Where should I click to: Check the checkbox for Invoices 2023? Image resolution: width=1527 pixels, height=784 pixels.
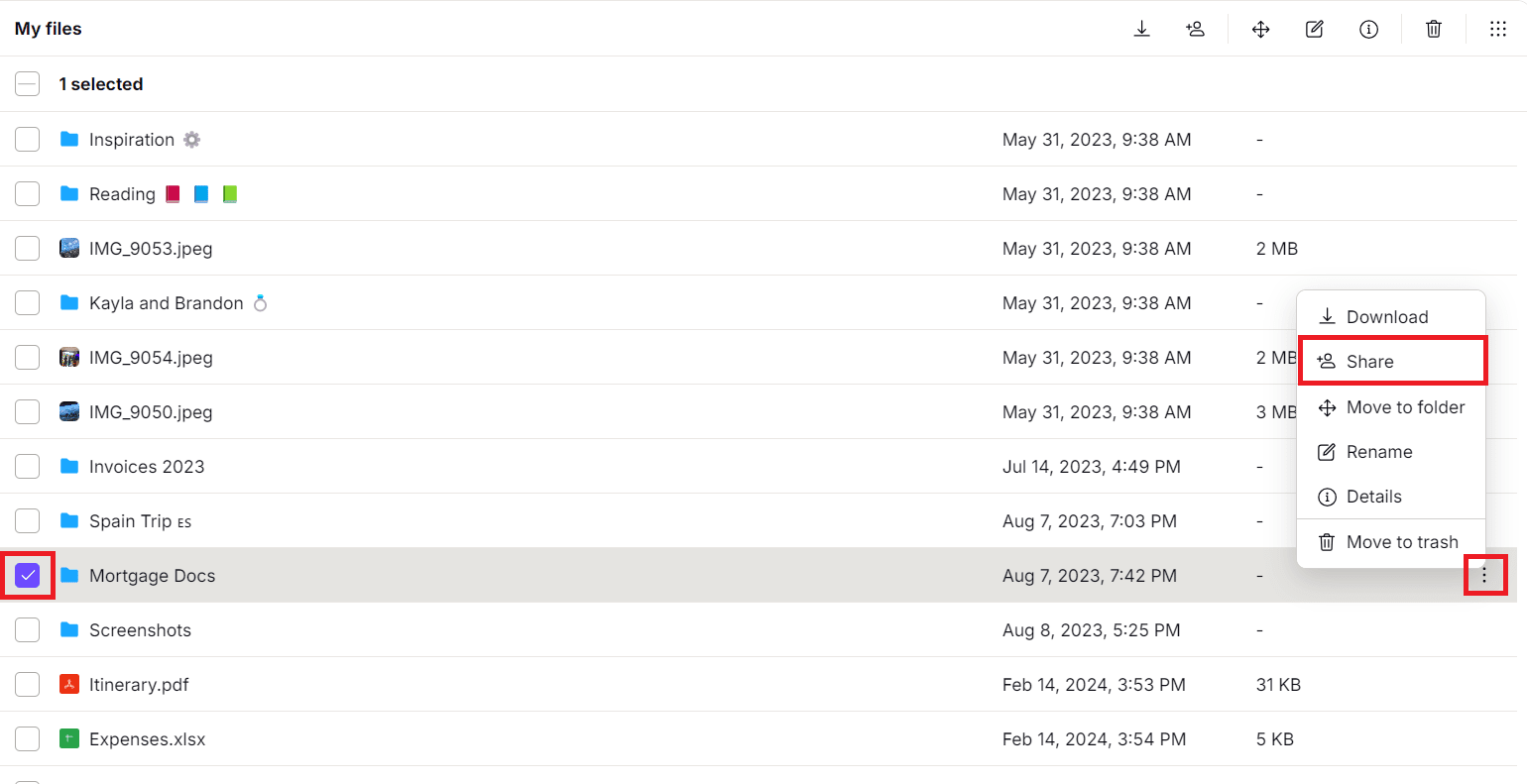(x=27, y=466)
